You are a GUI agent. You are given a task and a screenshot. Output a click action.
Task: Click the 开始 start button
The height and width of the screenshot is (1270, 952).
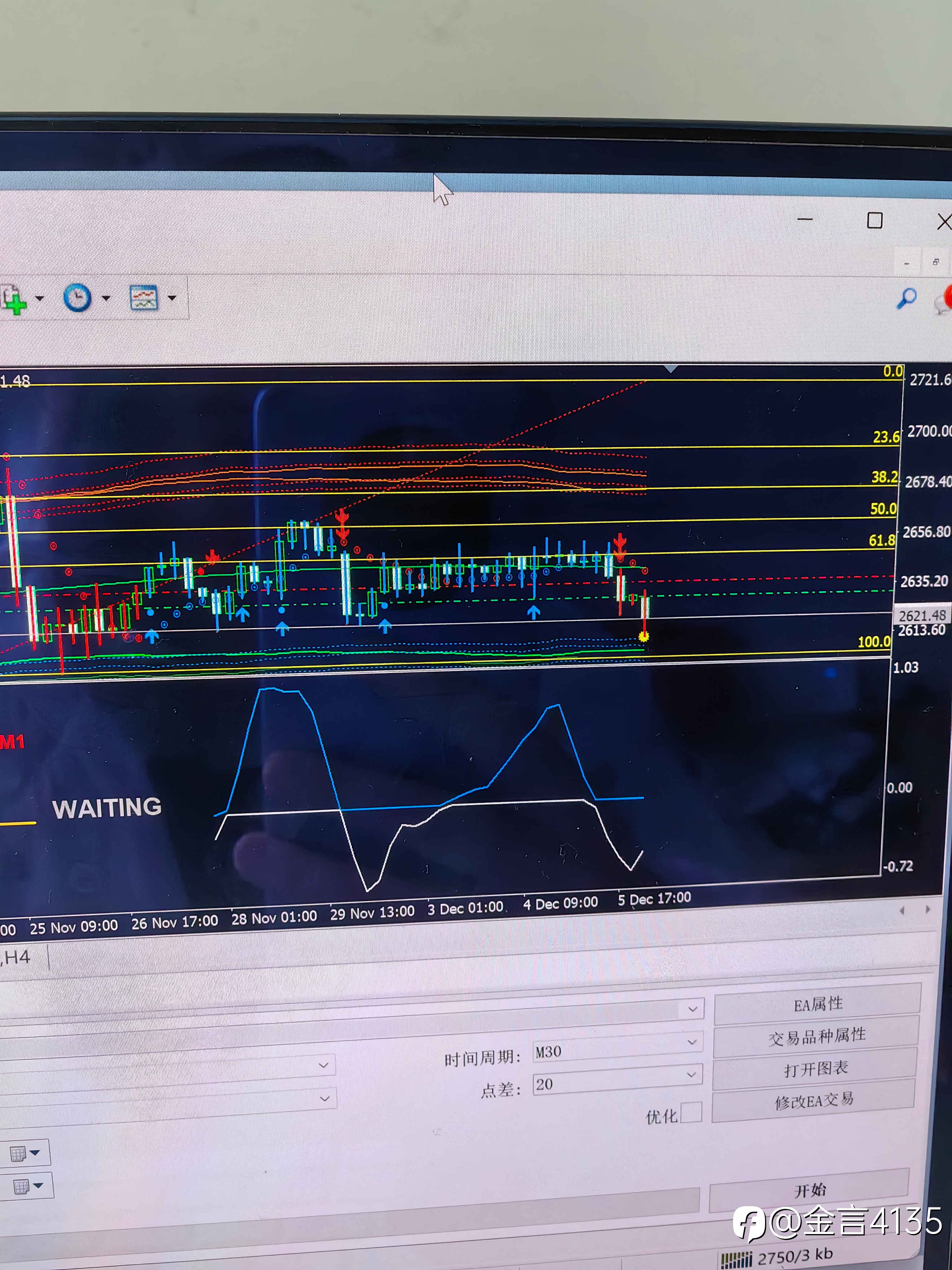[x=810, y=1190]
